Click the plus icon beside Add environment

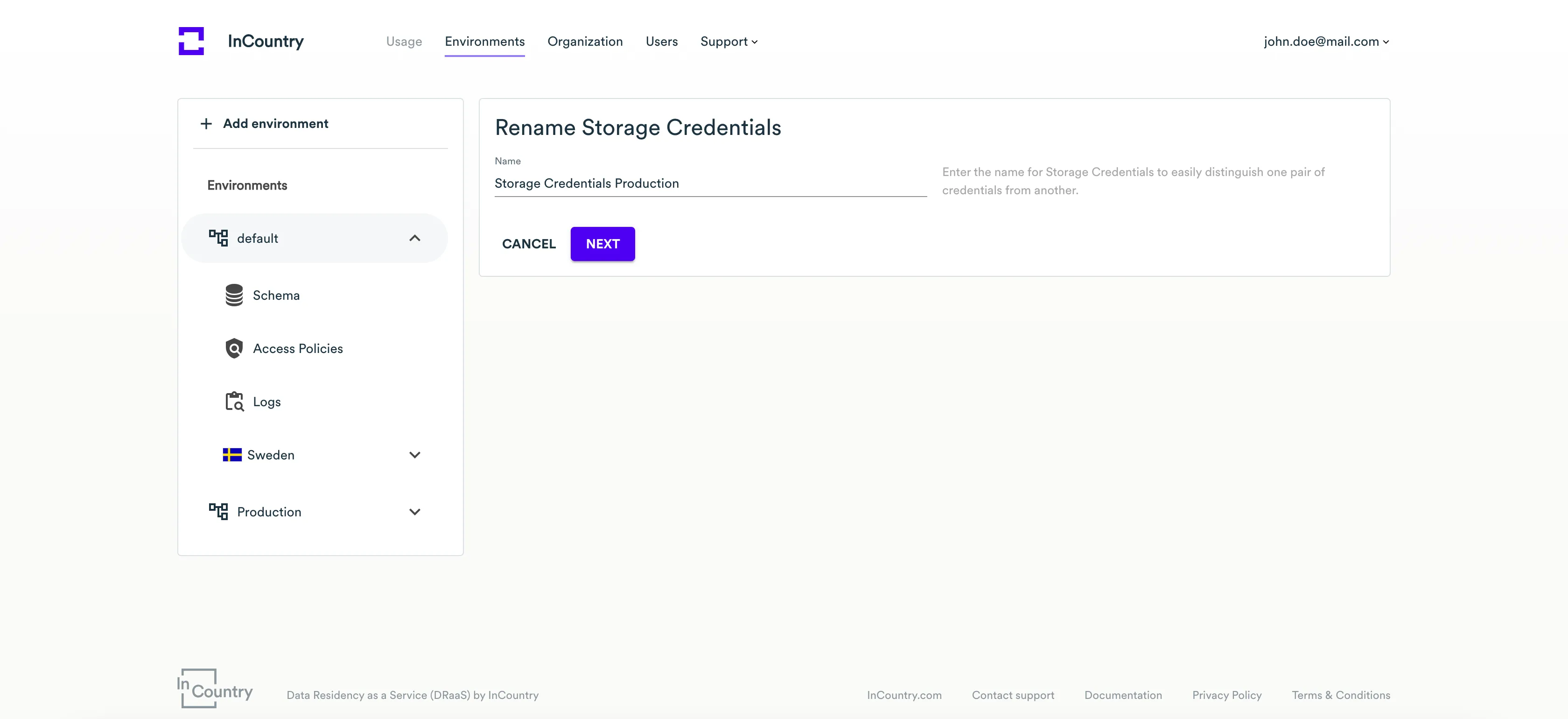click(206, 124)
